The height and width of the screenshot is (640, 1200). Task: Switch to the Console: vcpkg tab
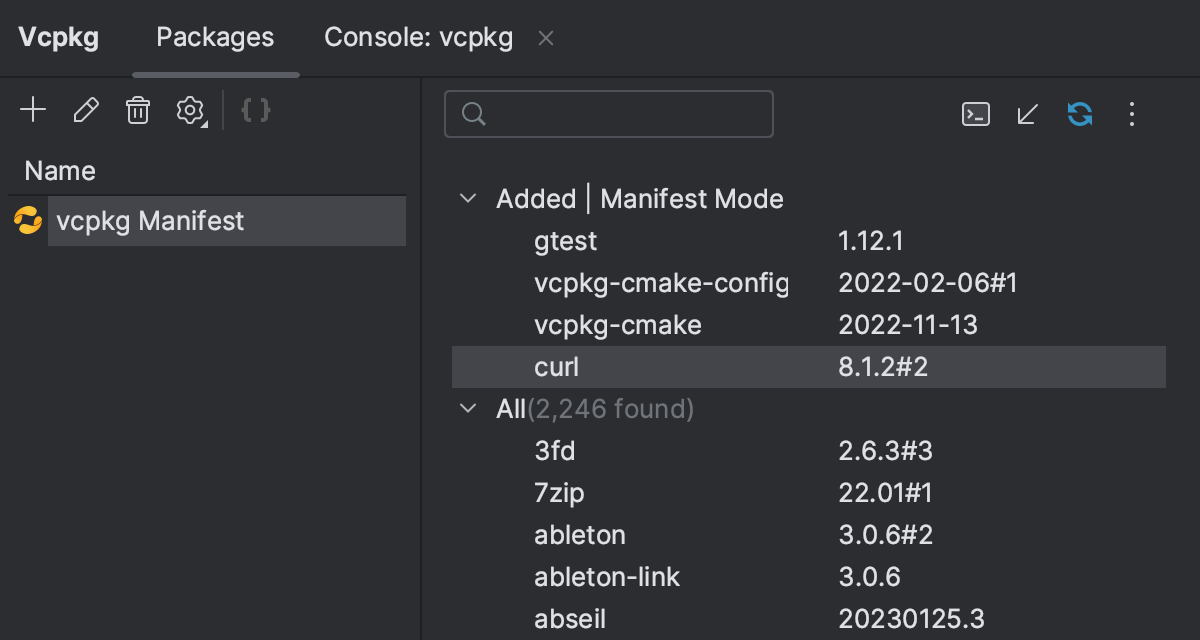click(418, 38)
